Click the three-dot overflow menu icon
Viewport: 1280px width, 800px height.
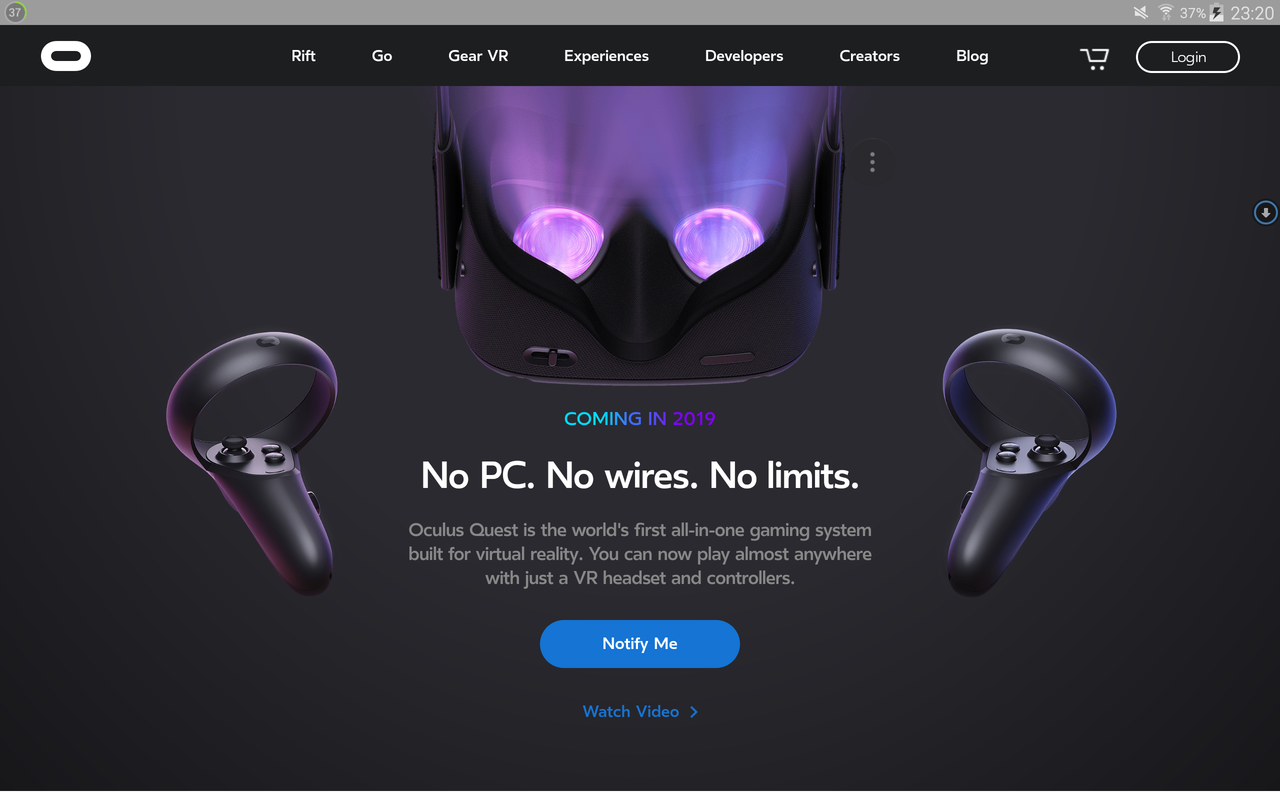[x=872, y=162]
